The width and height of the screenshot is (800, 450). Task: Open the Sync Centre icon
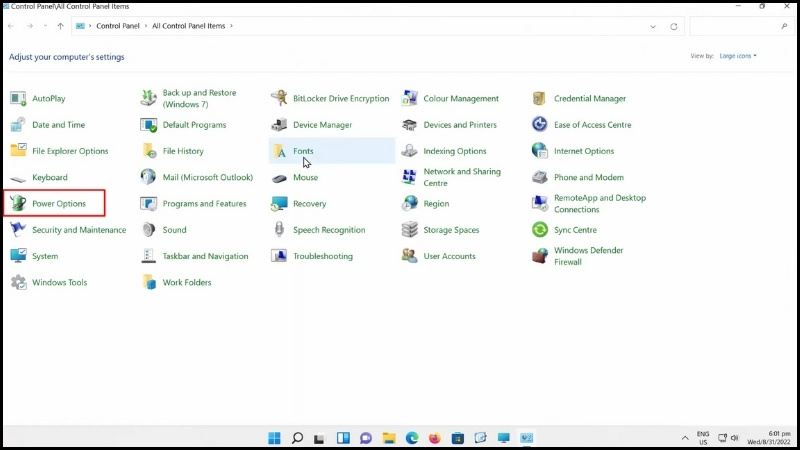pyautogui.click(x=539, y=230)
